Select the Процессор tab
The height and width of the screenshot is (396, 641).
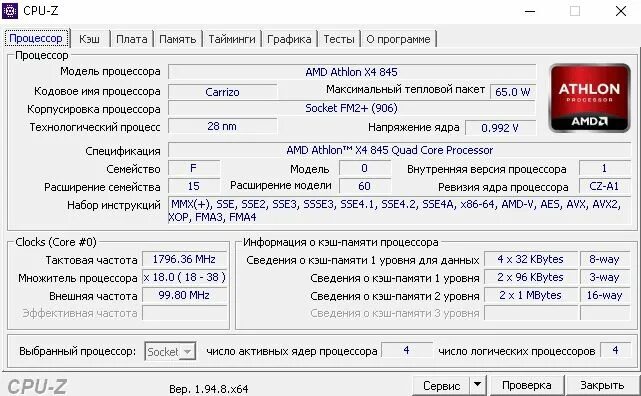[36, 38]
